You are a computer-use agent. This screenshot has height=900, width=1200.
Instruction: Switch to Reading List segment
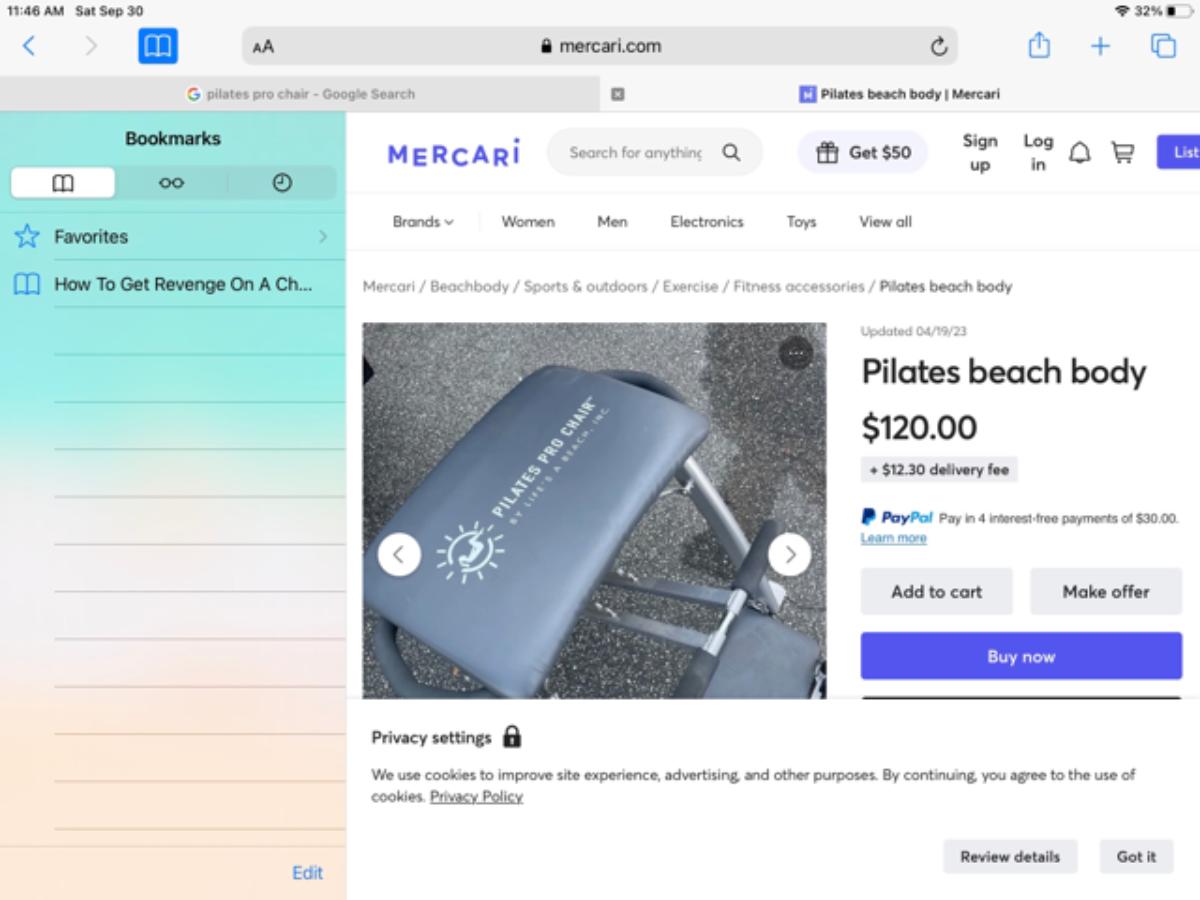171,183
